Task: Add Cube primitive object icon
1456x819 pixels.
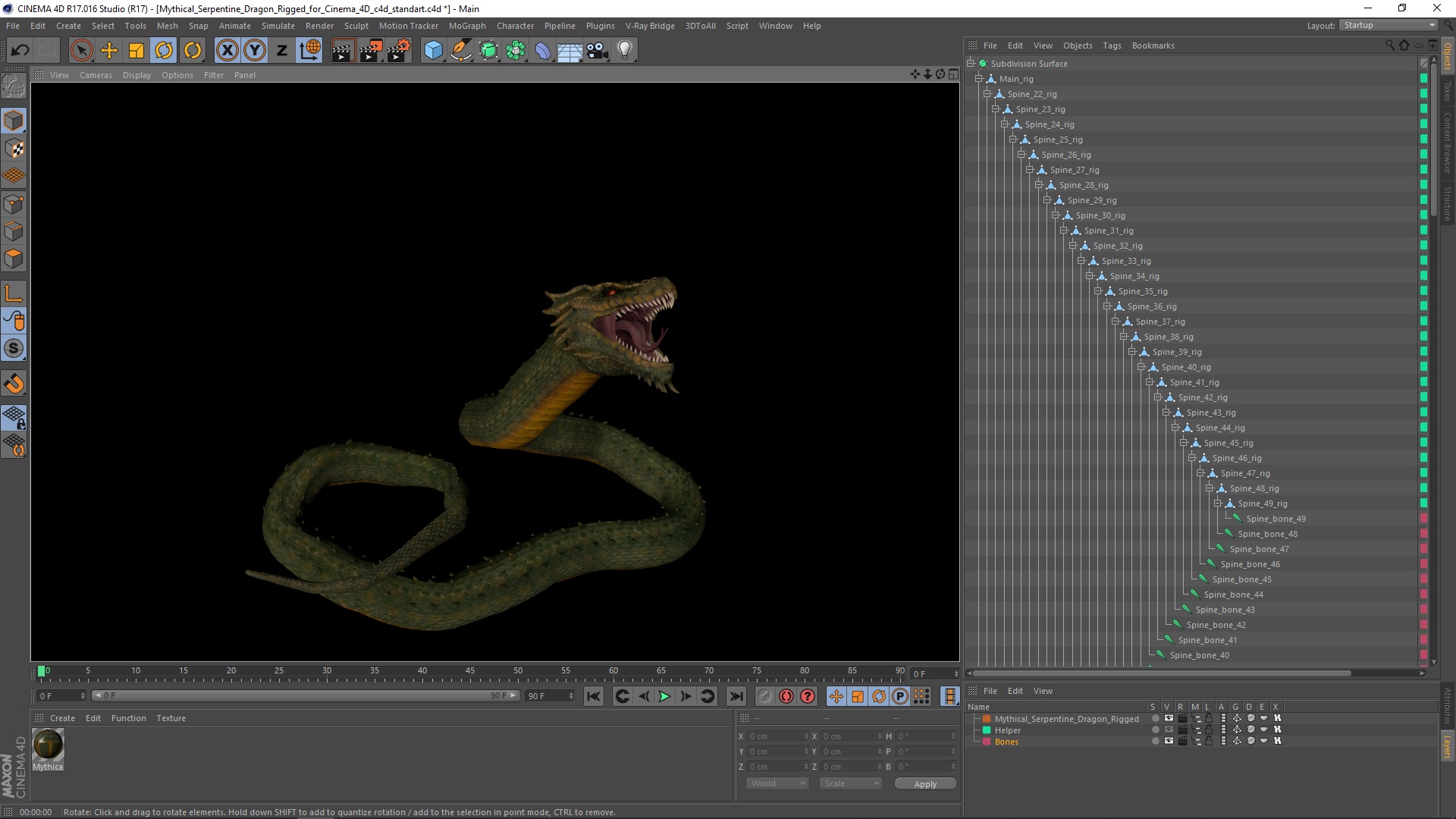Action: coord(433,51)
